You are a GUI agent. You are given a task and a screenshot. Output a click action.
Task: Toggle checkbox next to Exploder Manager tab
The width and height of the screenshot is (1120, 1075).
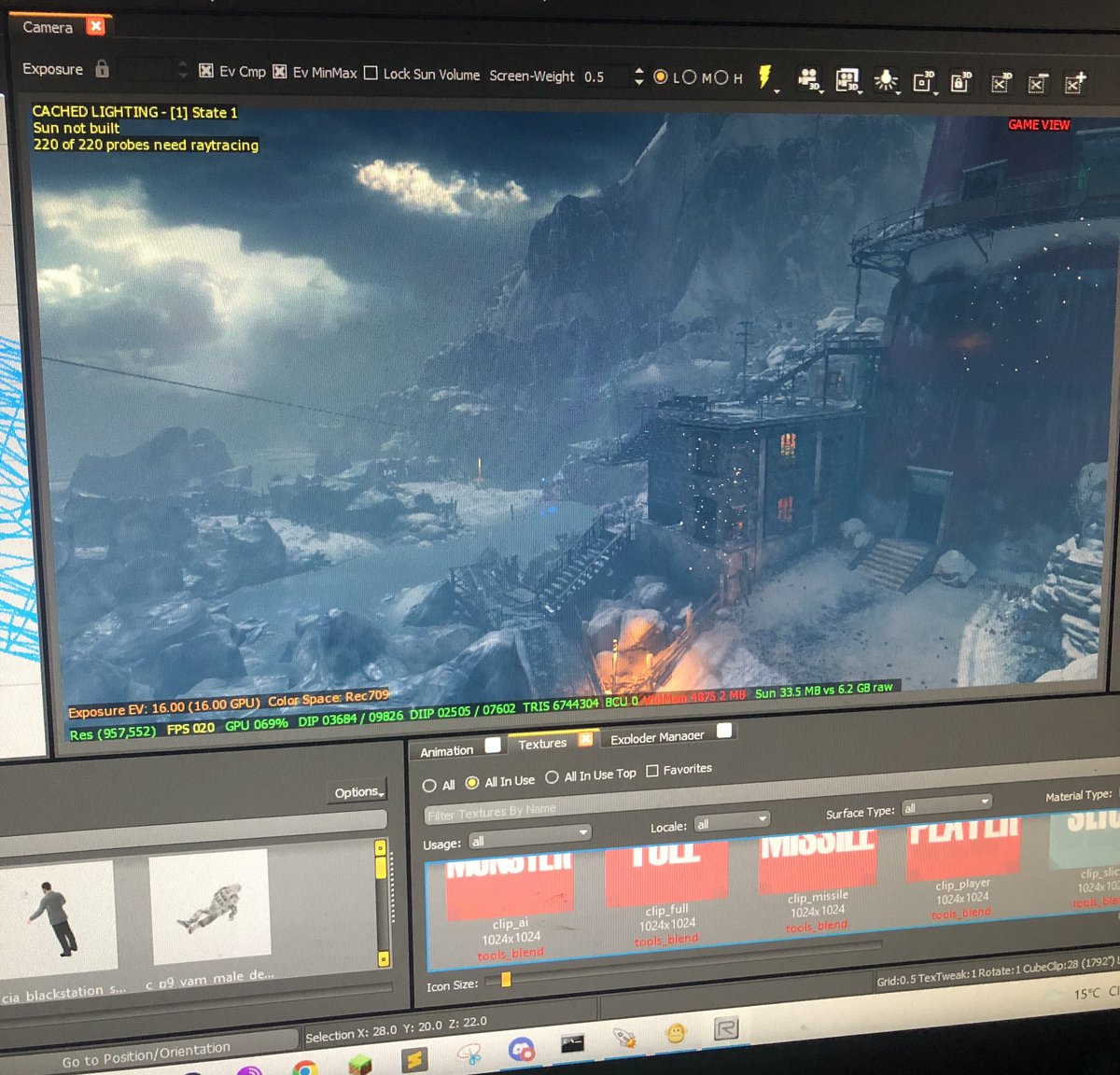tap(724, 731)
